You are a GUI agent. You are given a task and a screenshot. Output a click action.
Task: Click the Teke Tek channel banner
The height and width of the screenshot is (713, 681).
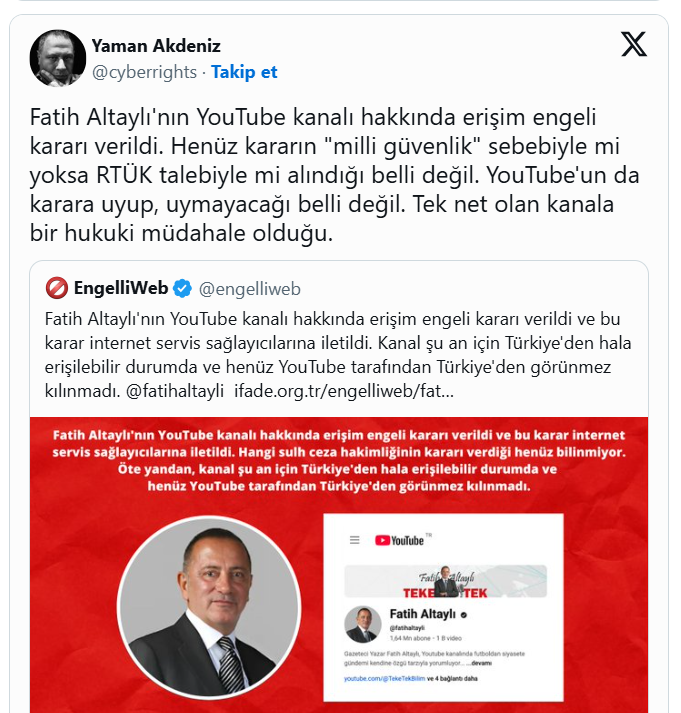pos(446,581)
